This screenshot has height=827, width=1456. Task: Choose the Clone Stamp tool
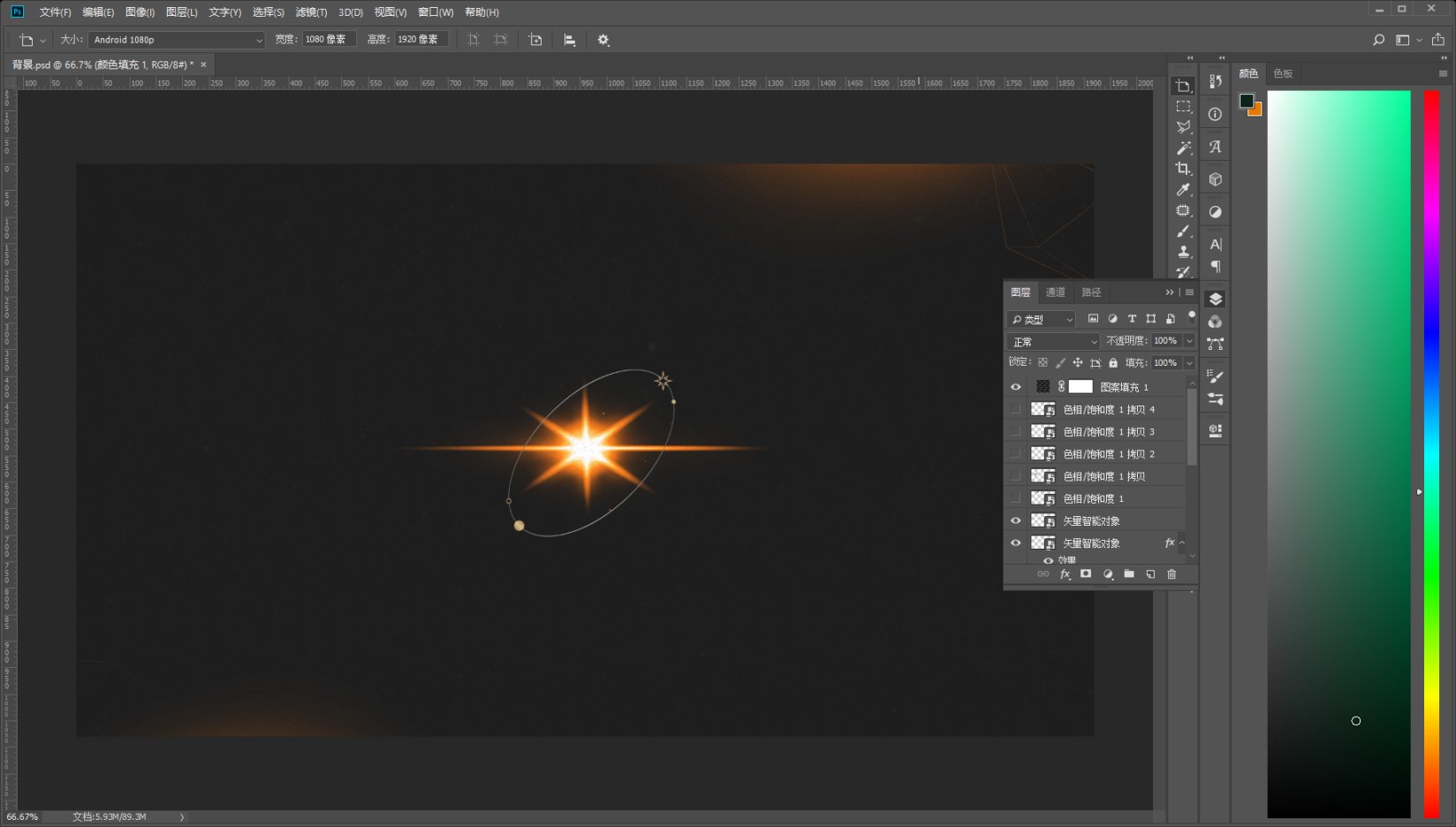pos(1183,252)
